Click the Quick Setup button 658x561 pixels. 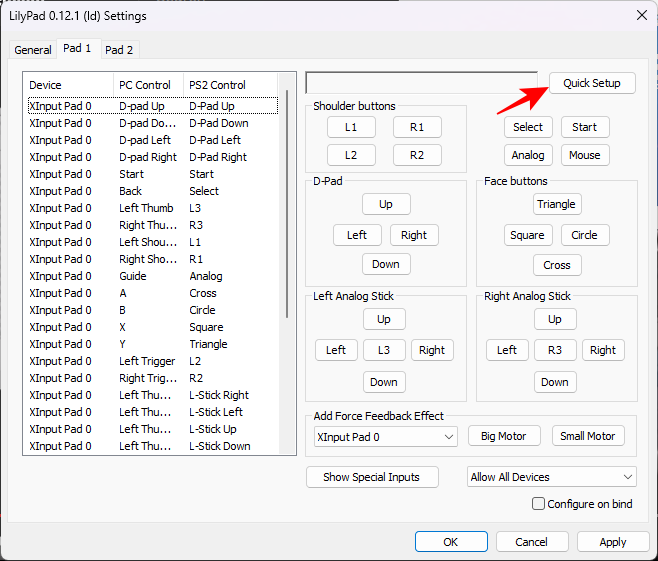pos(592,83)
